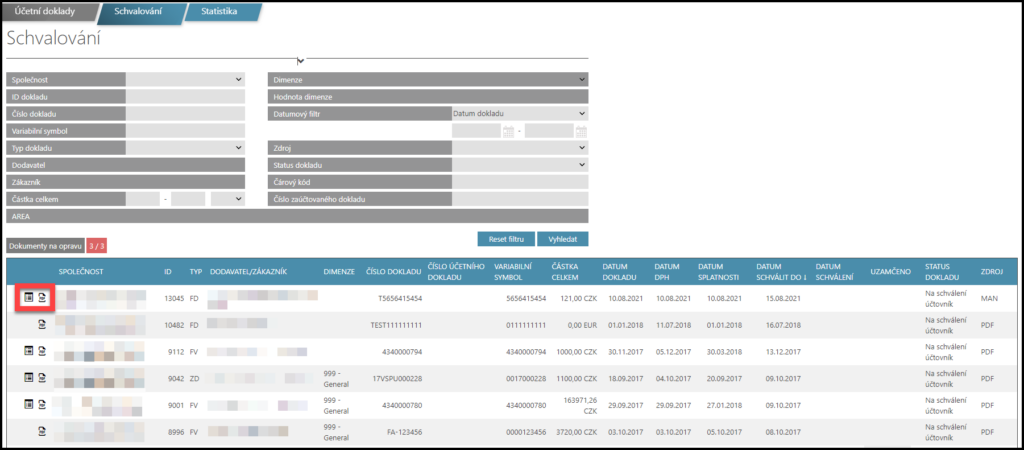Click the red 3 / 3 documents counter
Viewport: 1024px width, 450px height.
pyautogui.click(x=96, y=246)
